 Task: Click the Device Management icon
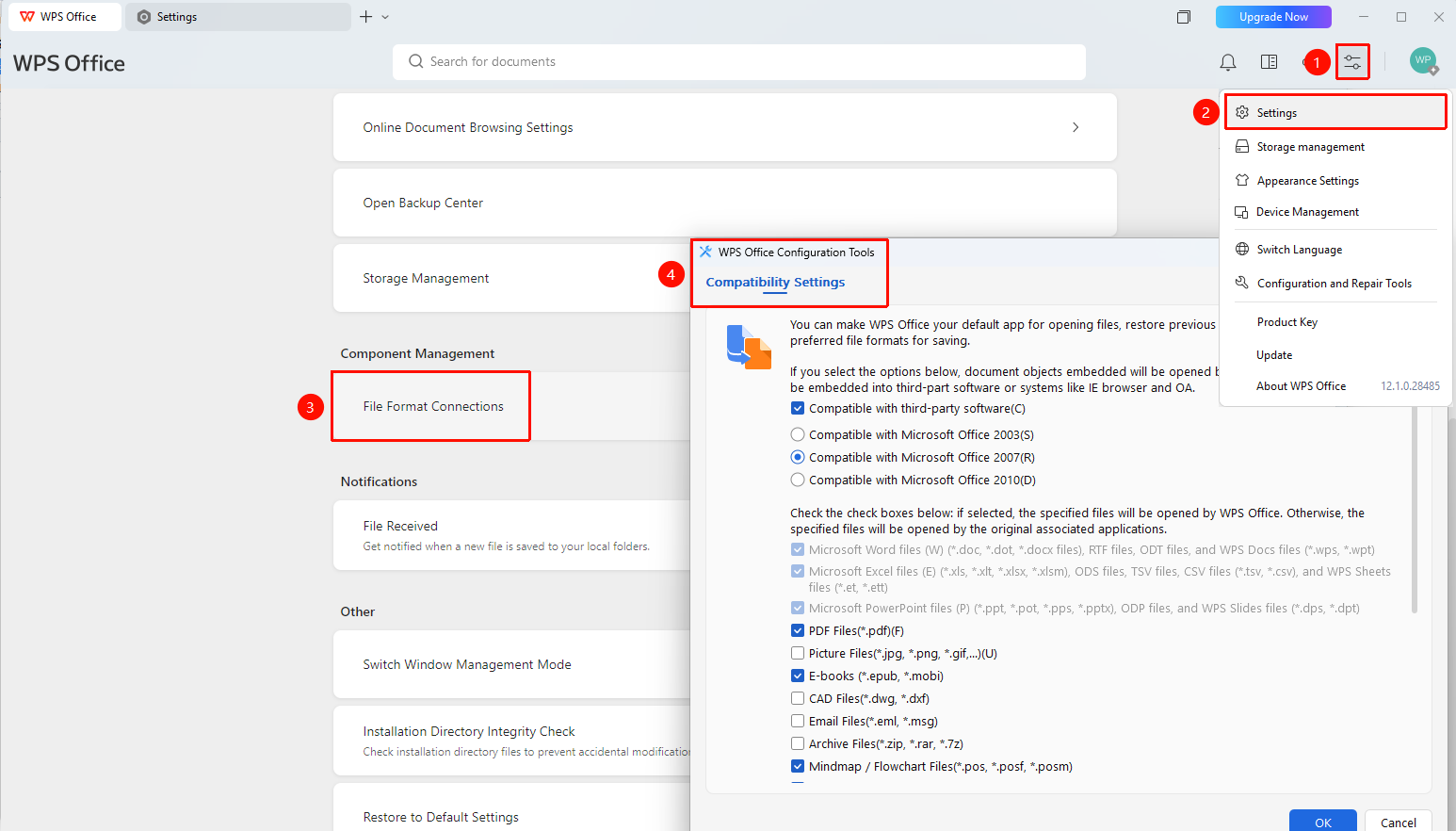[1242, 212]
